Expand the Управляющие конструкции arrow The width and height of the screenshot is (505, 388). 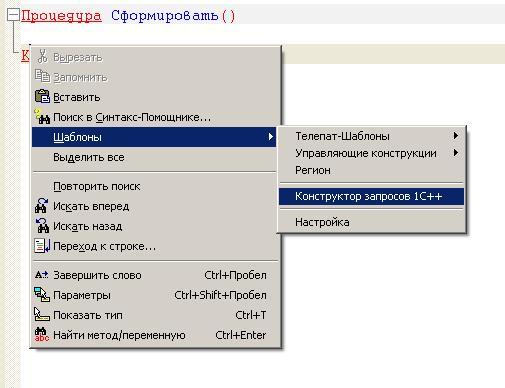(x=456, y=153)
